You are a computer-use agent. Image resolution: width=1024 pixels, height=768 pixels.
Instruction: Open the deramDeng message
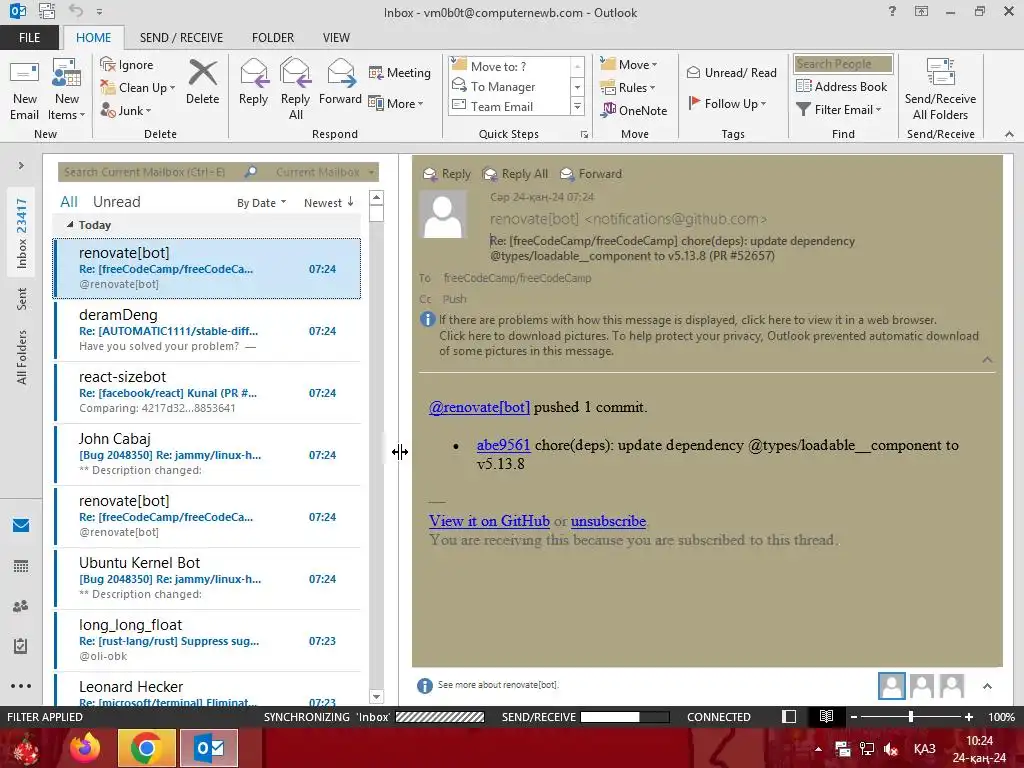point(207,330)
